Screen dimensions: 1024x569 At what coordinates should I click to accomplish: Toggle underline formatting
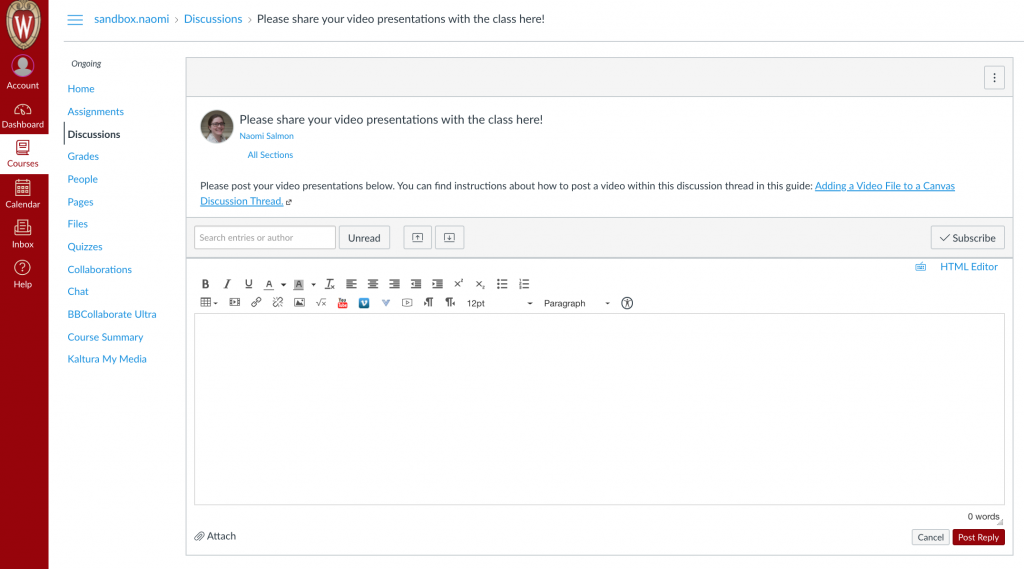(x=248, y=284)
